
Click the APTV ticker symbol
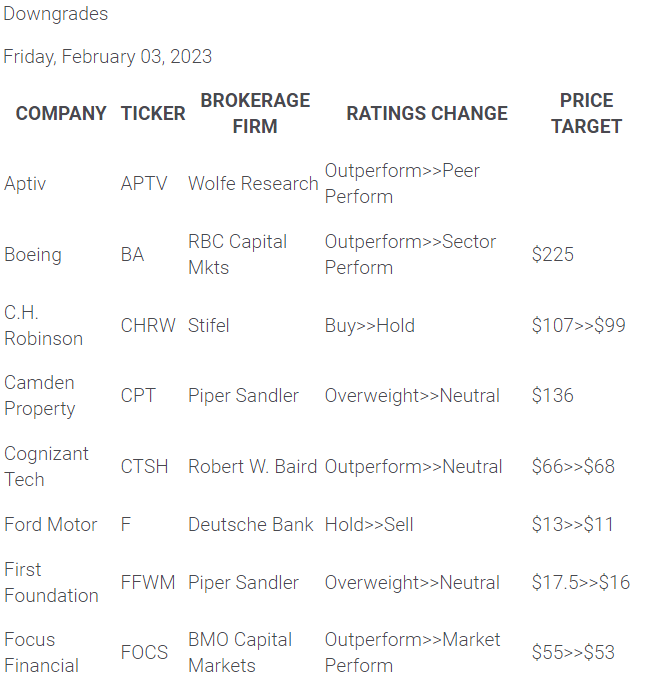click(144, 184)
